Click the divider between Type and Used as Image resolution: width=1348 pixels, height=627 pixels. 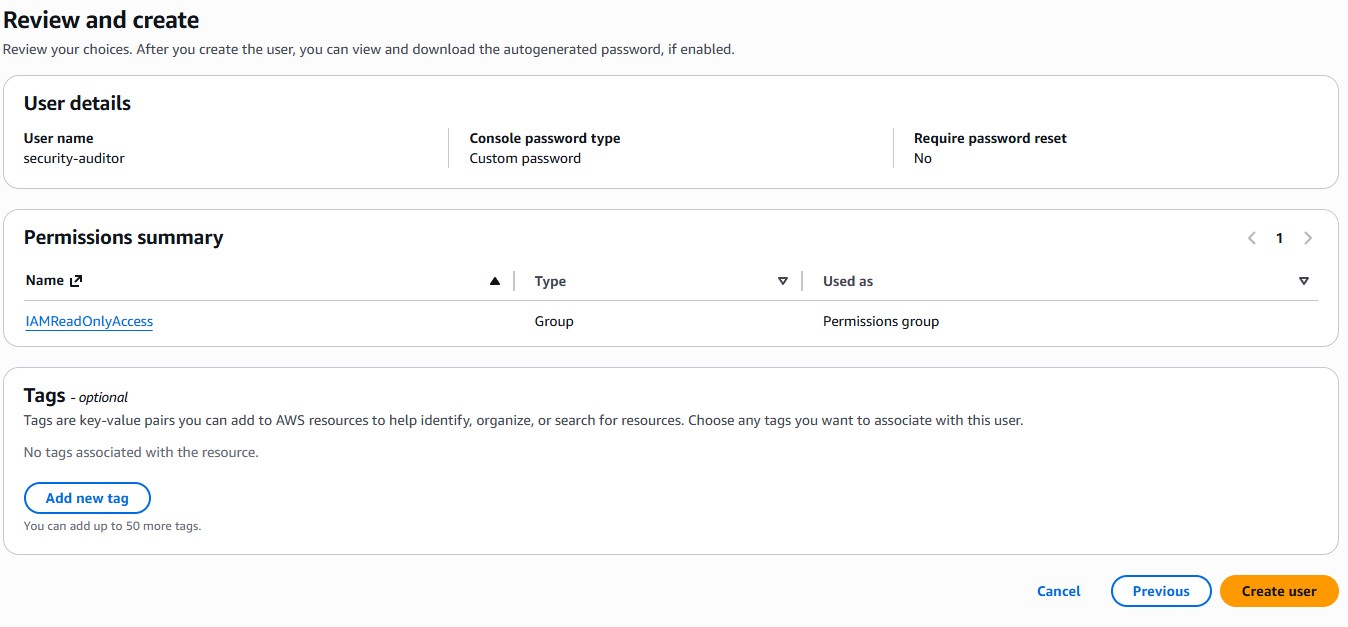pyautogui.click(x=802, y=282)
